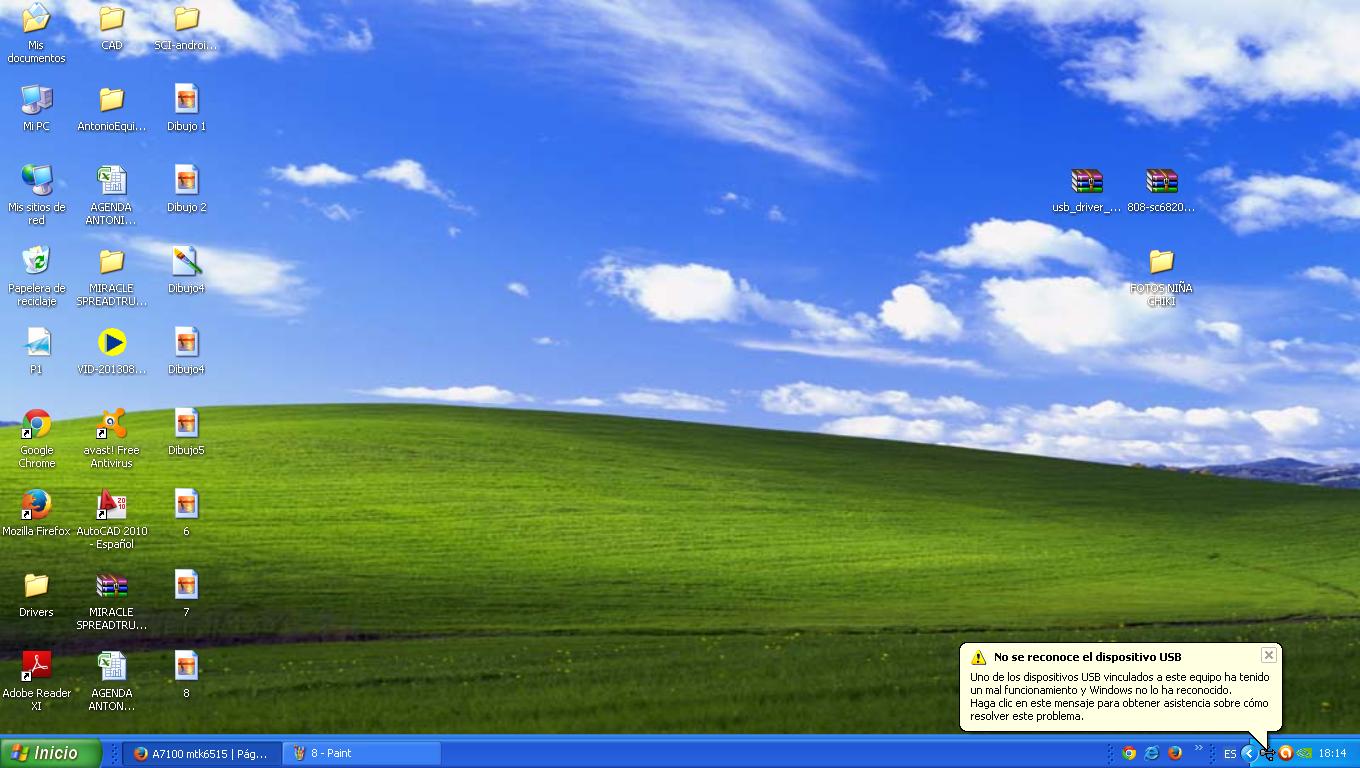Expand quick launch overflow chevron
This screenshot has width=1360, height=768.
(x=1198, y=748)
